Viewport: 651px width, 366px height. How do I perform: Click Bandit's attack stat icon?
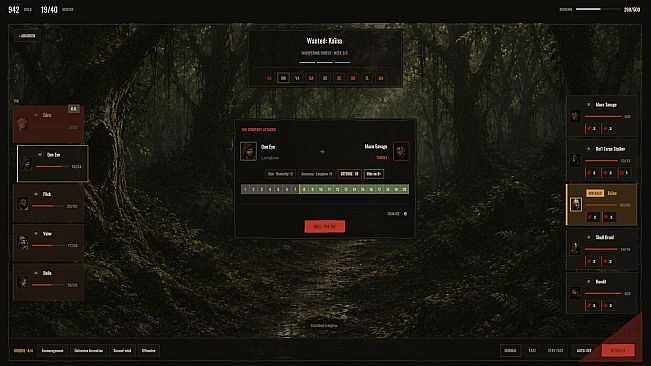590,305
